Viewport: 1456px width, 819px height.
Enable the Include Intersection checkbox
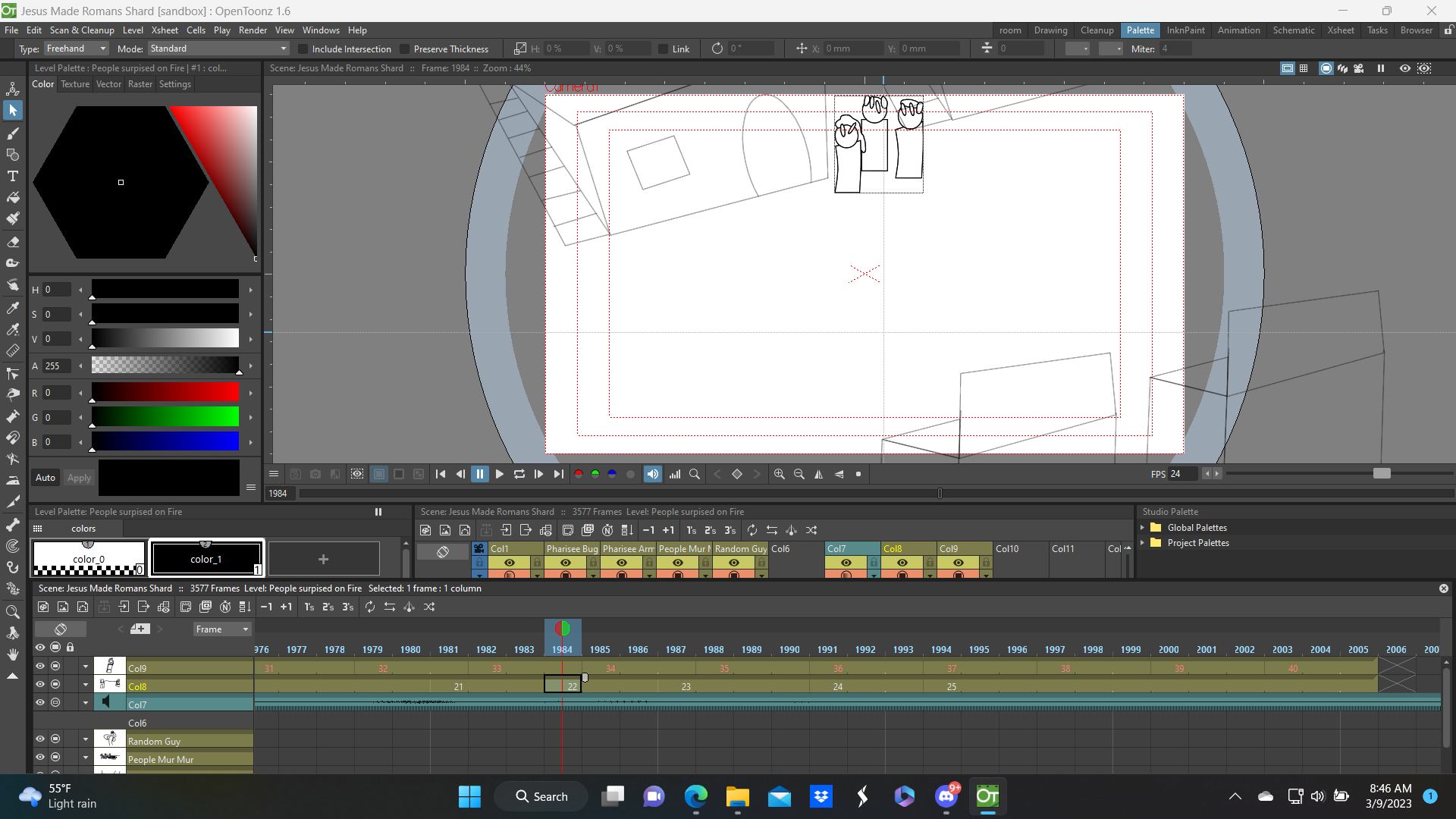tap(303, 49)
